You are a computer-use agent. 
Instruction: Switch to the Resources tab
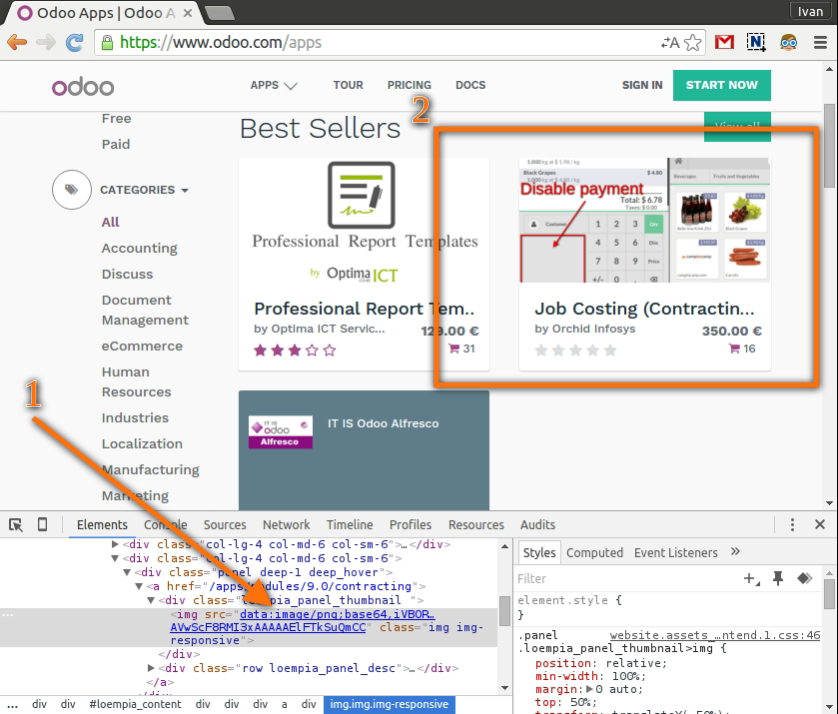click(476, 525)
